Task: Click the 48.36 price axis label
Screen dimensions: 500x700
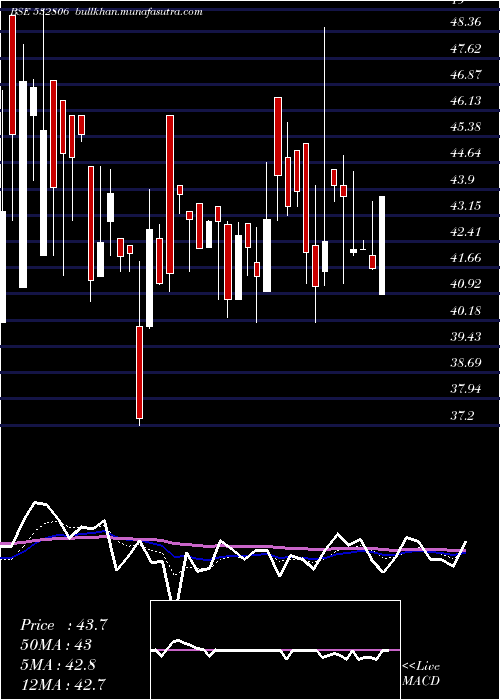Action: [x=466, y=22]
